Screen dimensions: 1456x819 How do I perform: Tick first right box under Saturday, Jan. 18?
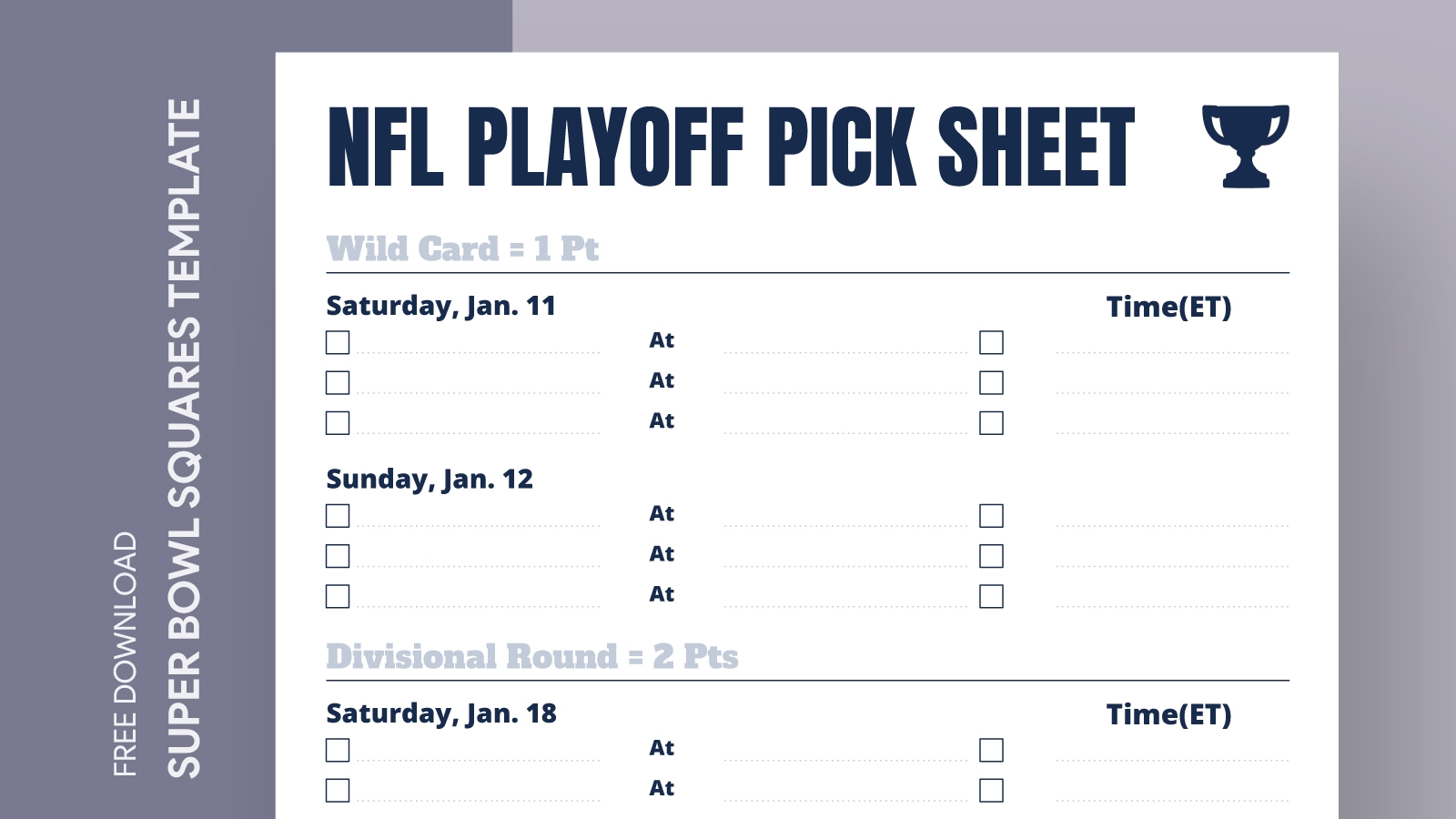click(x=991, y=750)
